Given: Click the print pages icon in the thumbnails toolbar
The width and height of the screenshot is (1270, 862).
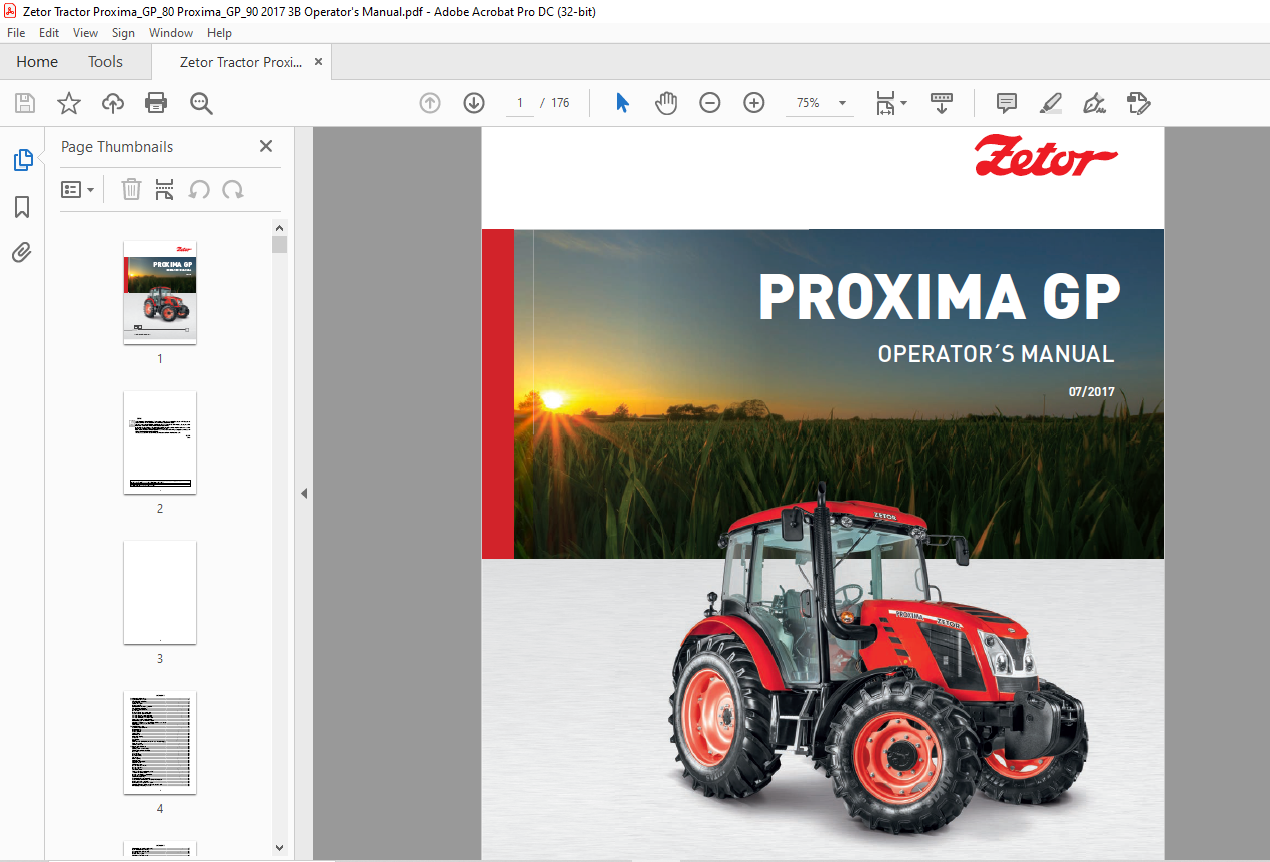Looking at the screenshot, I should [x=165, y=189].
